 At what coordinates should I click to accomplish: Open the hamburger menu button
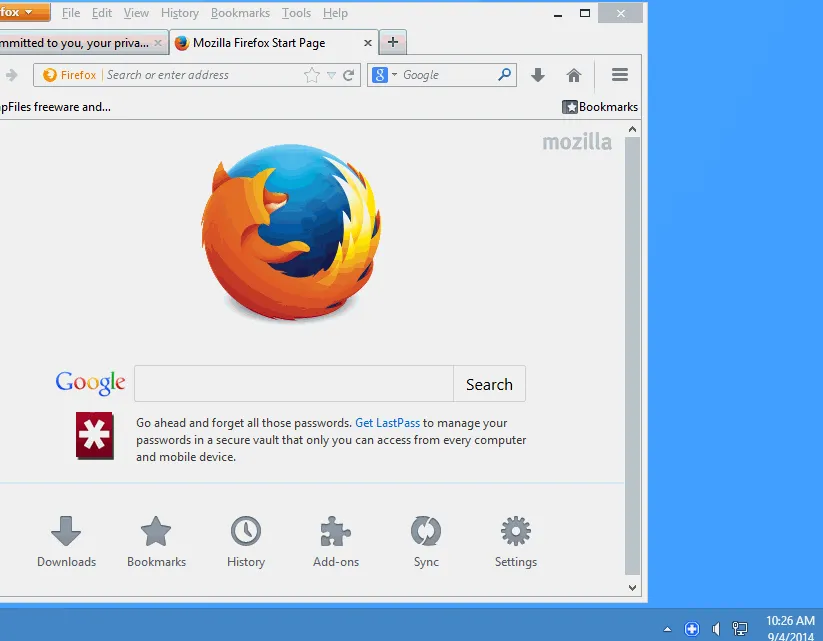(x=620, y=75)
